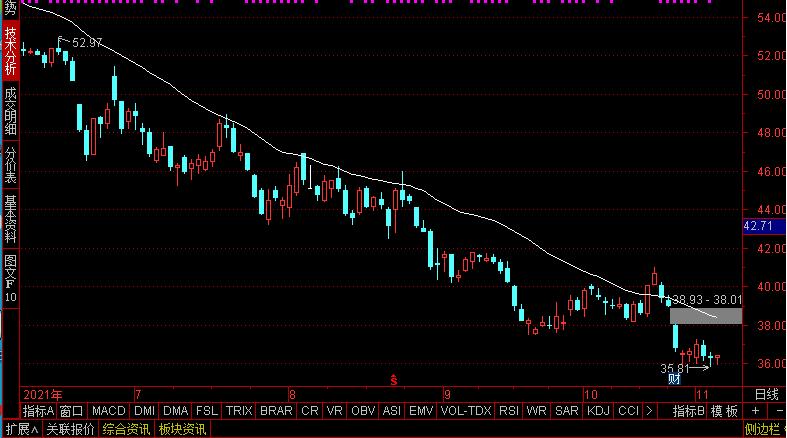Image resolution: width=787 pixels, height=438 pixels.
Task: Click the red S marker on timeline
Action: pos(394,379)
